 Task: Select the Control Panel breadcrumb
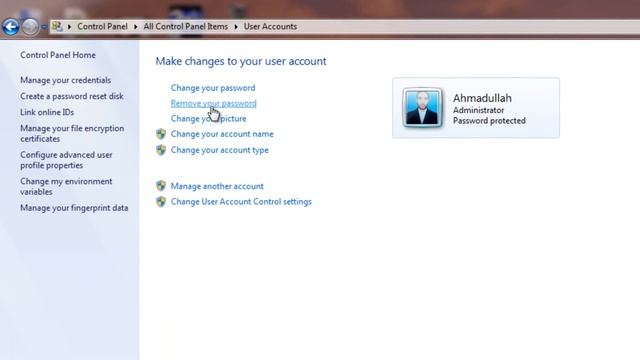[102, 27]
